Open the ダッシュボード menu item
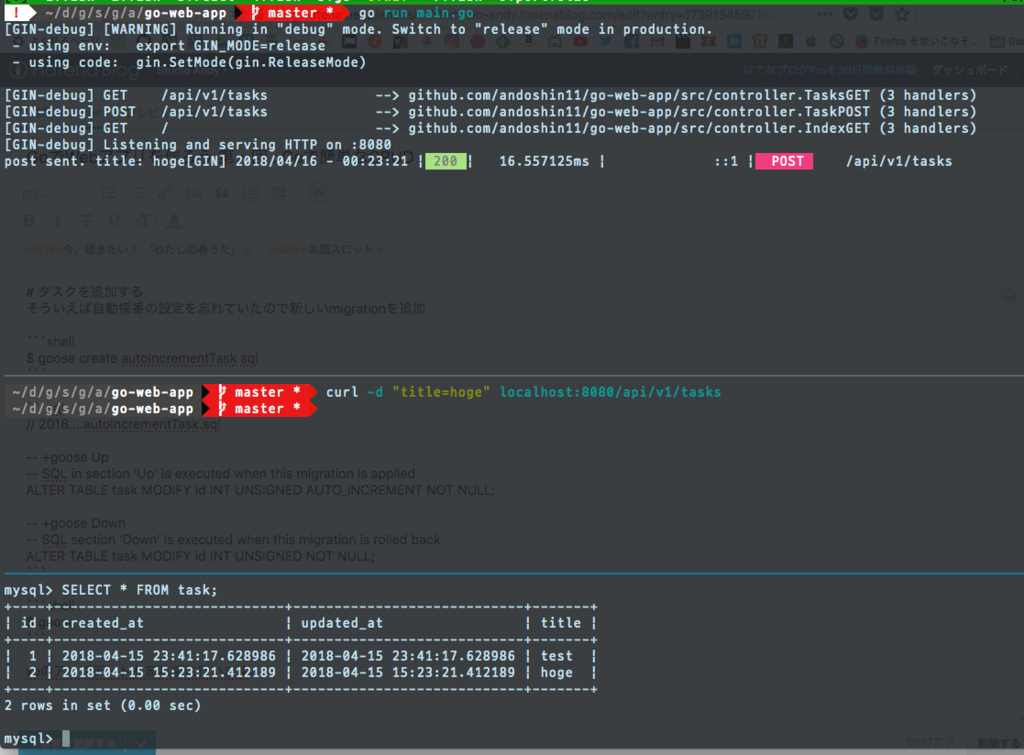Image resolution: width=1024 pixels, height=755 pixels. (x=969, y=70)
